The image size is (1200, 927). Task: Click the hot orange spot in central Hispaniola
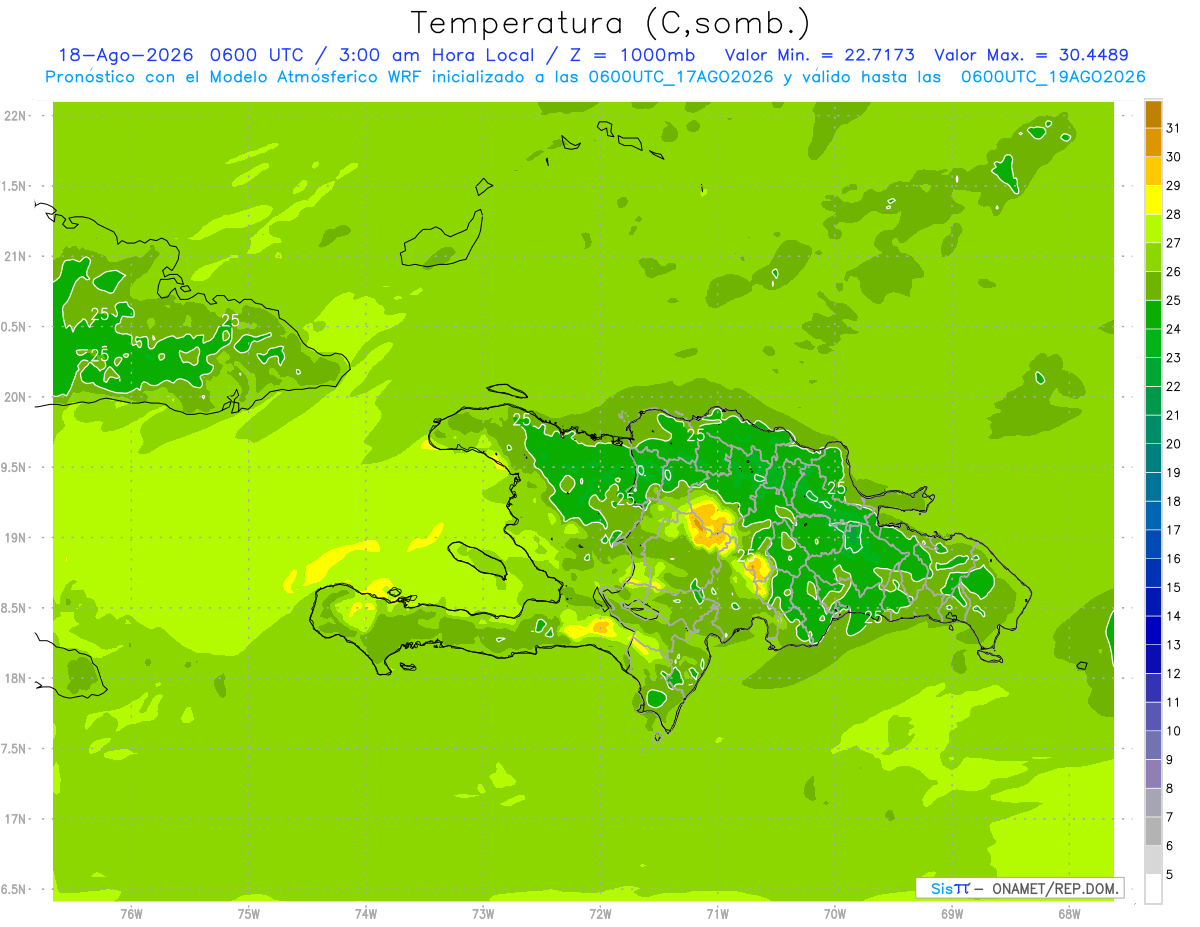(x=709, y=527)
